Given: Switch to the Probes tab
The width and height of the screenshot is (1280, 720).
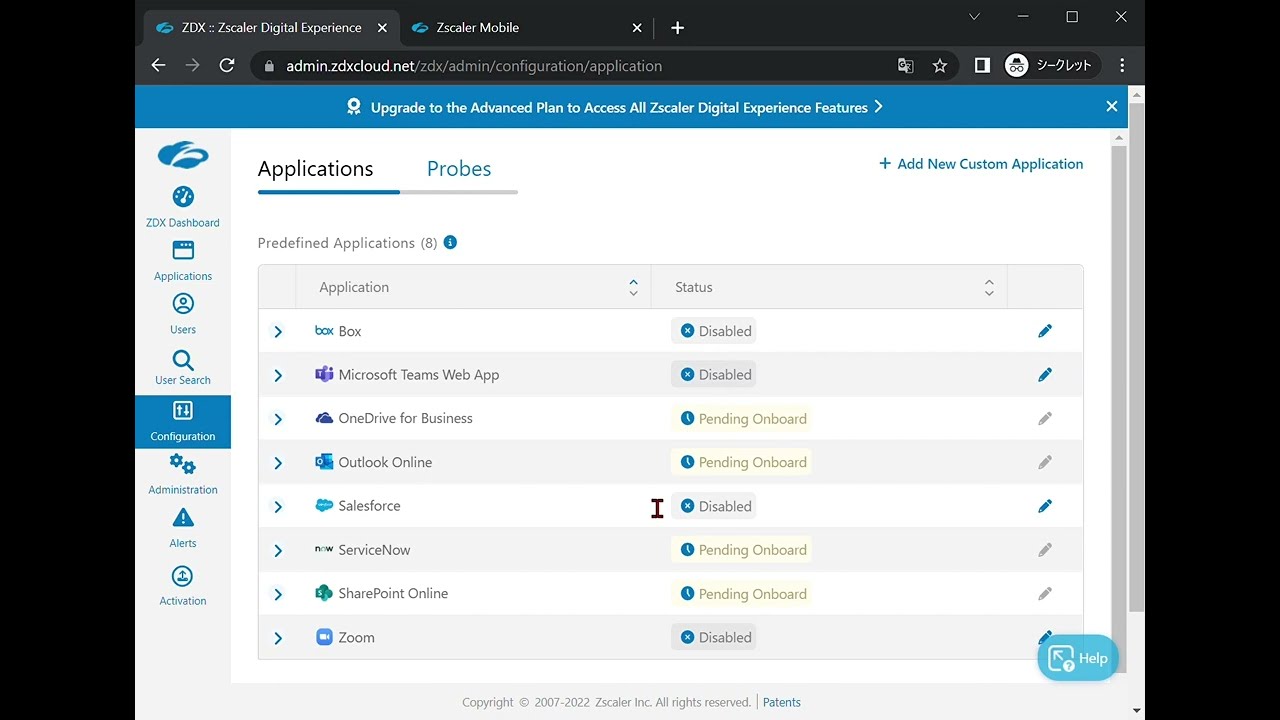Looking at the screenshot, I should [459, 169].
